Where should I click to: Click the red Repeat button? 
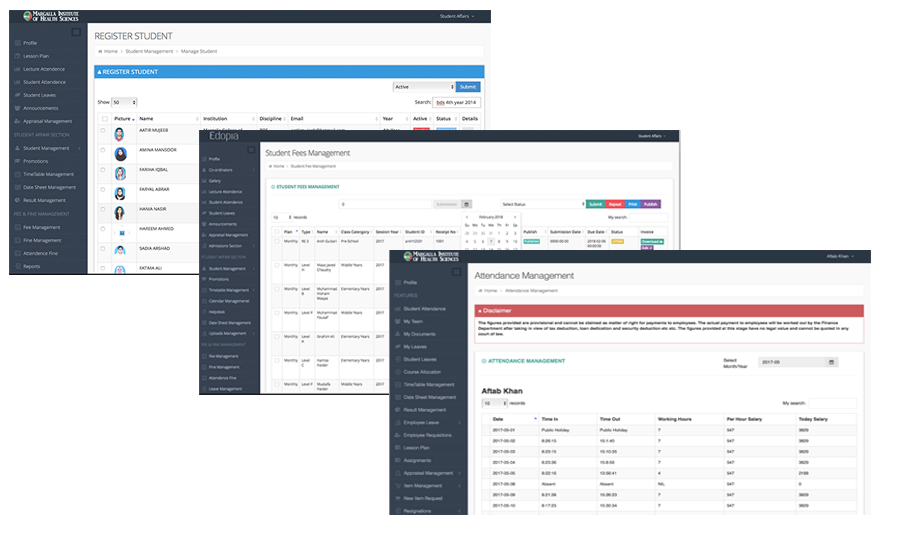pyautogui.click(x=615, y=204)
